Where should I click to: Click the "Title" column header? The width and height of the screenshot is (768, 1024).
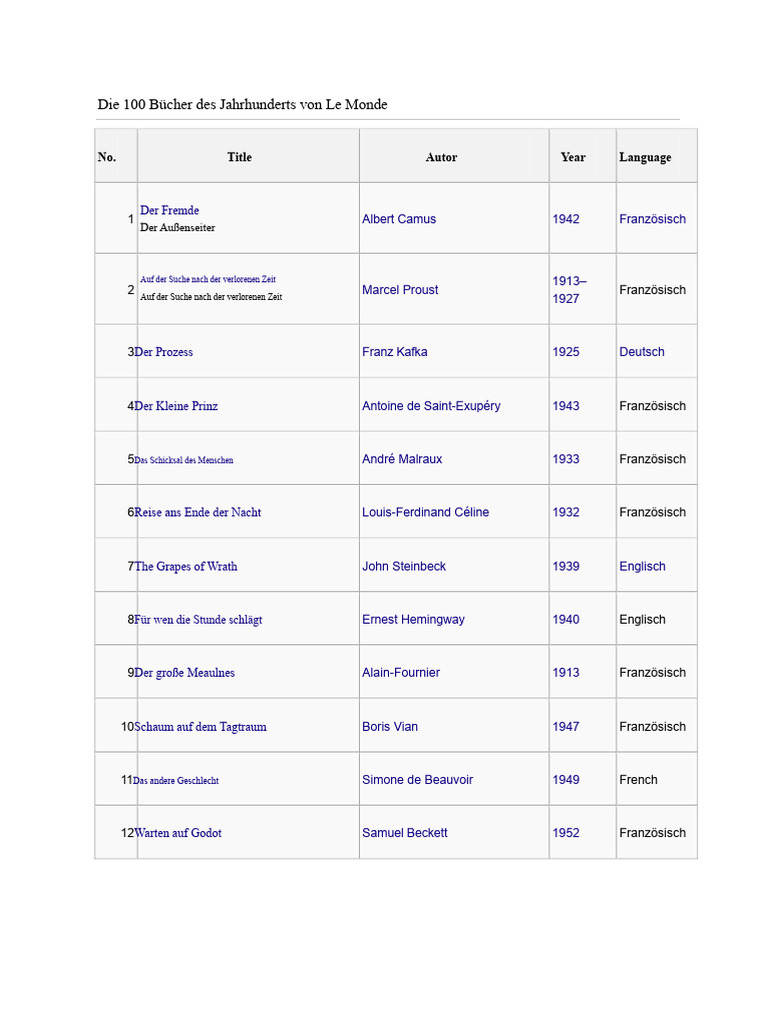[239, 157]
